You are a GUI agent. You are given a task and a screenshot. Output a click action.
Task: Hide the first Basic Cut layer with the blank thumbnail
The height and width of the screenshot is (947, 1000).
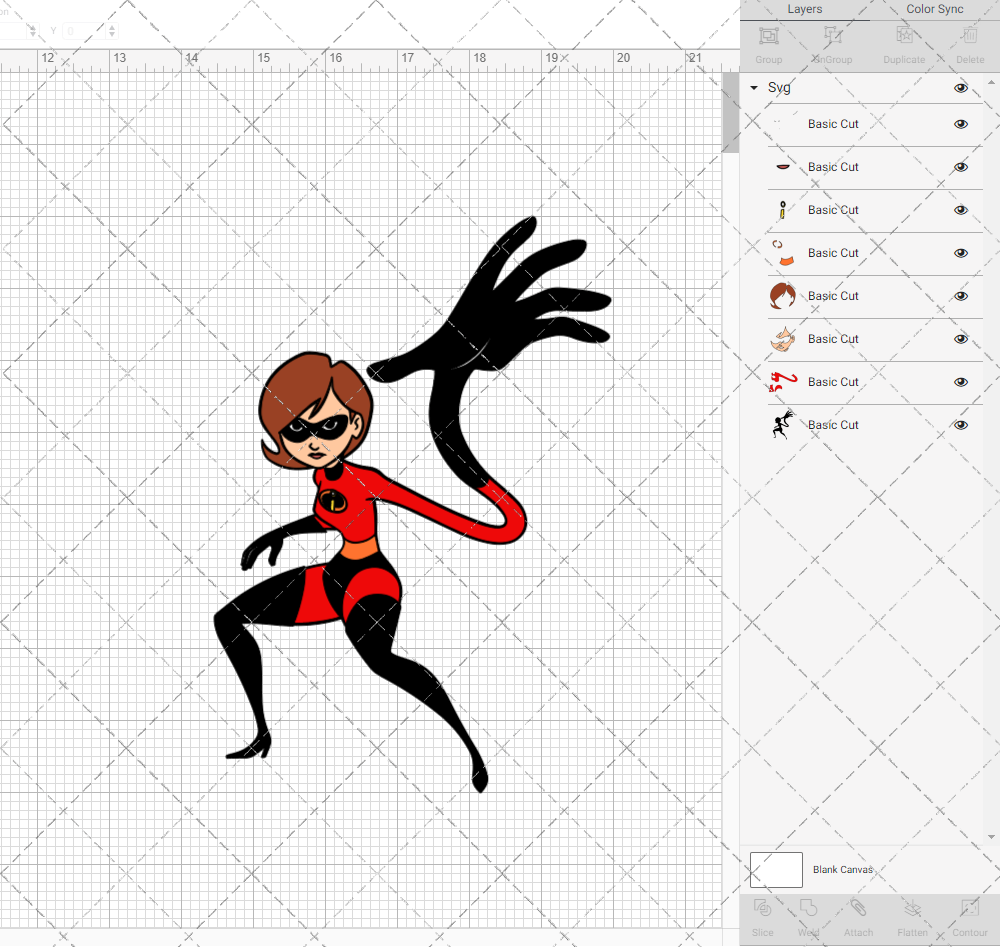tap(960, 124)
